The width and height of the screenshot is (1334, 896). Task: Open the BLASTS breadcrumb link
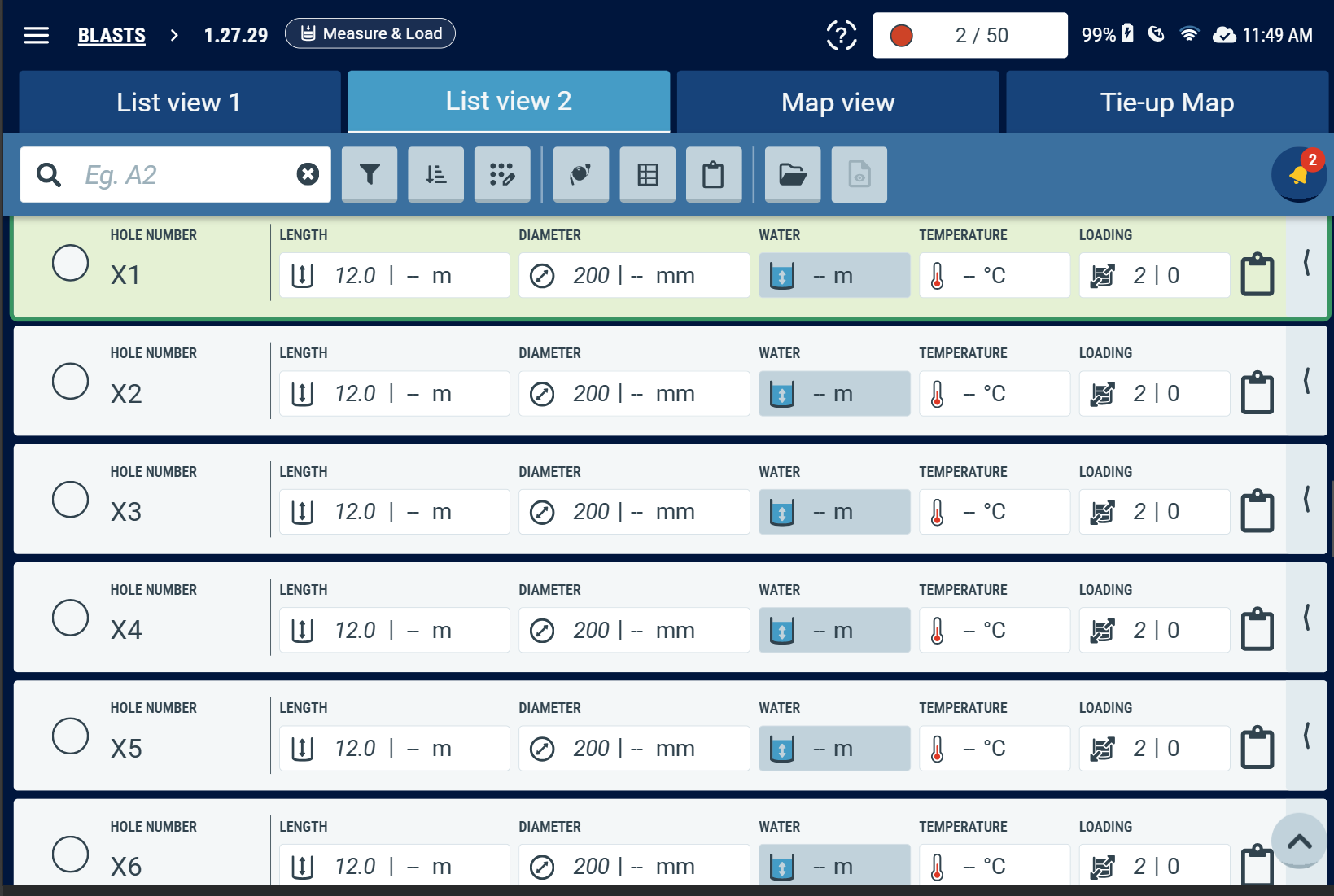[x=112, y=35]
